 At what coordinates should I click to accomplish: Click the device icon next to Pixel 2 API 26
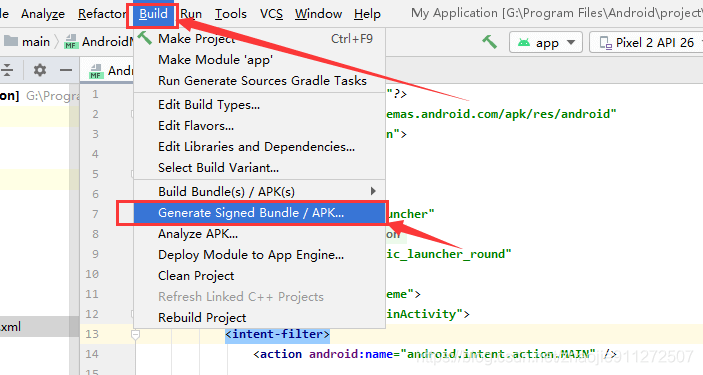point(606,43)
